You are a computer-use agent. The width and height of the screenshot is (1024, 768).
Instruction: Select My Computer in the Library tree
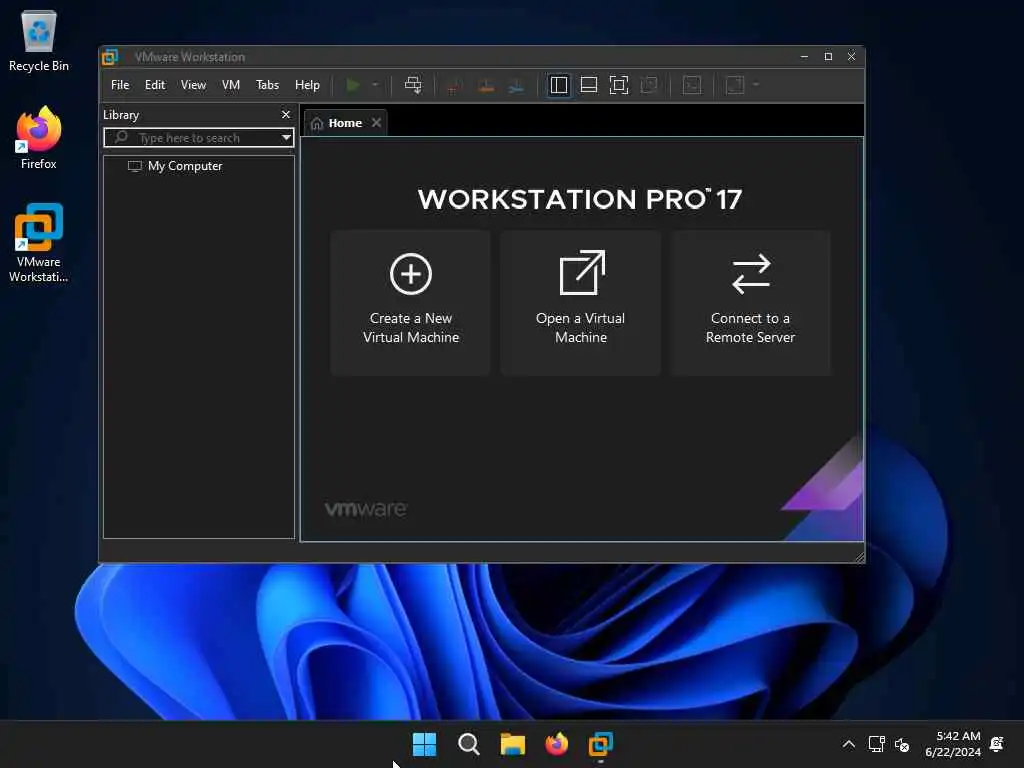click(x=175, y=166)
